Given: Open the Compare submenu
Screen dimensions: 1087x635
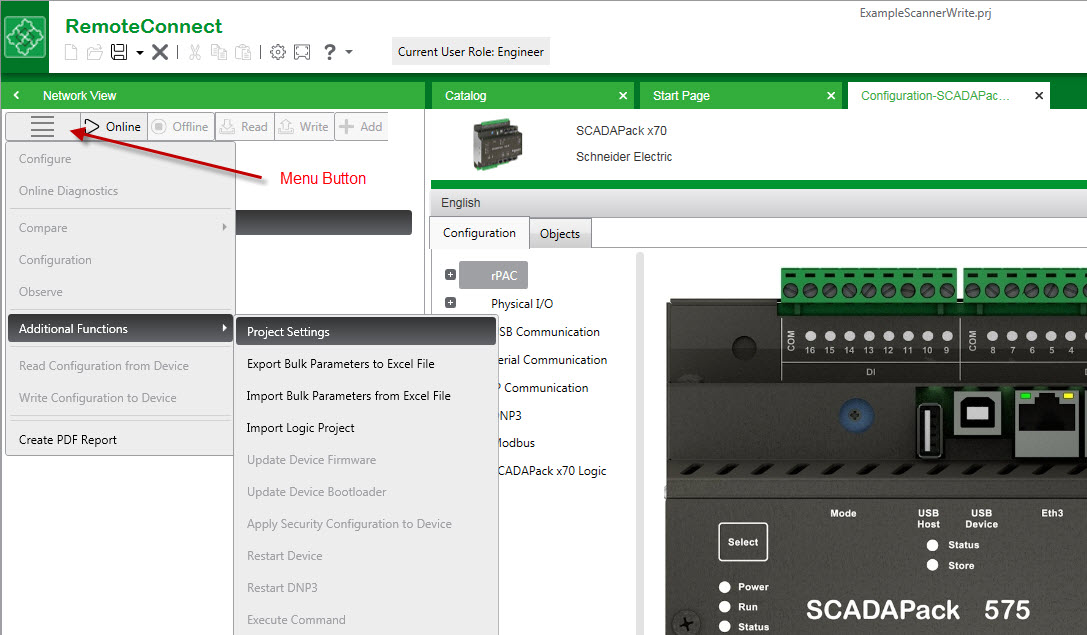Looking at the screenshot, I should click(121, 227).
